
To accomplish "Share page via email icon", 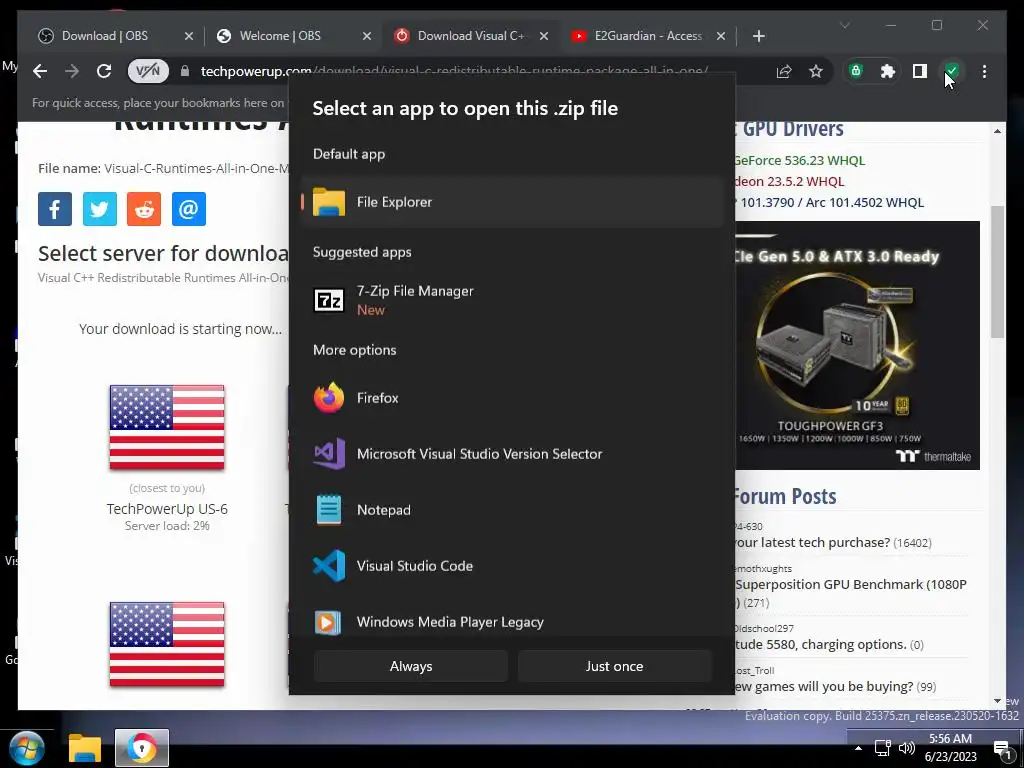I will [189, 209].
